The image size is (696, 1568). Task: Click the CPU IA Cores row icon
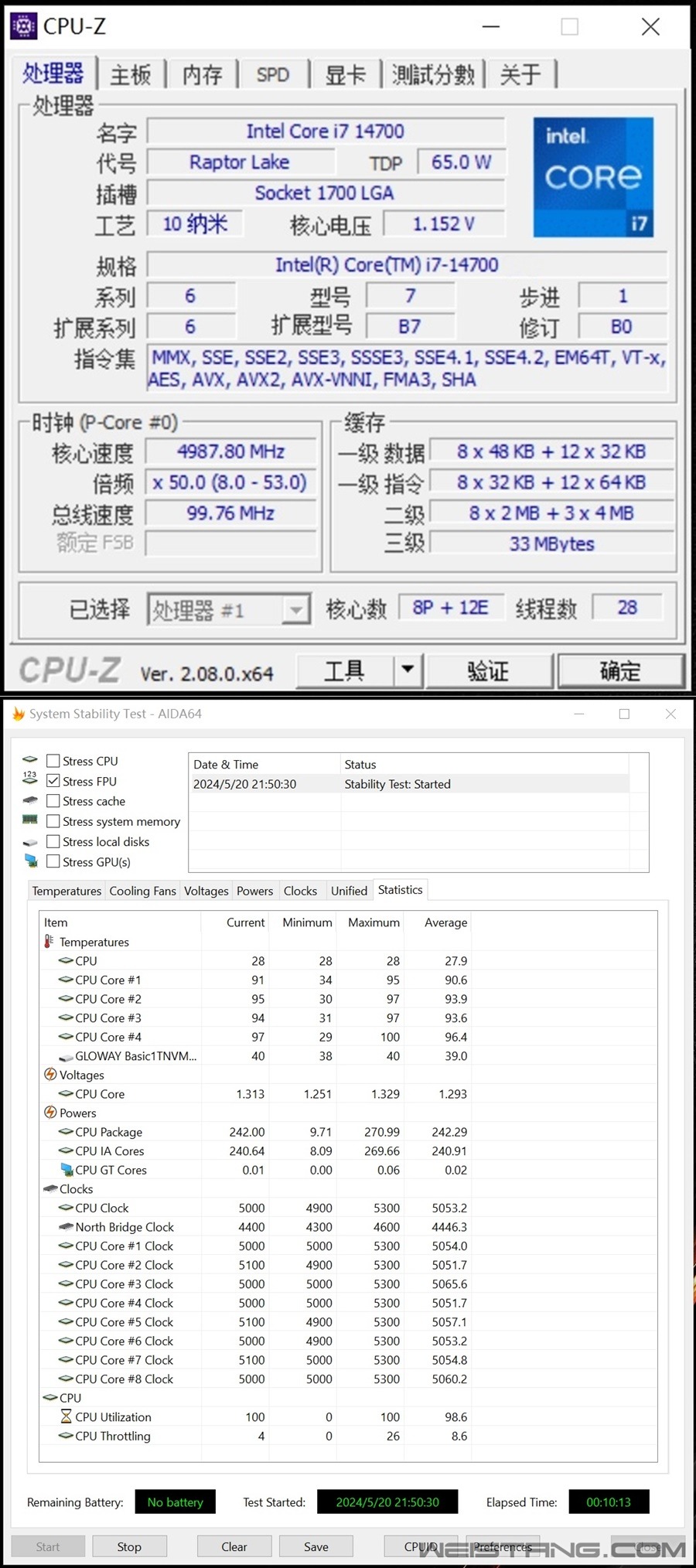pos(67,1150)
